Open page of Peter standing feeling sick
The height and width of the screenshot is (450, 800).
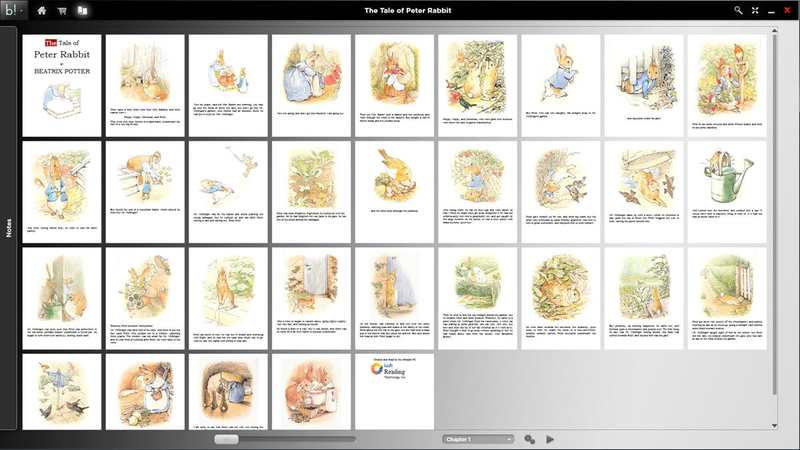coord(62,192)
